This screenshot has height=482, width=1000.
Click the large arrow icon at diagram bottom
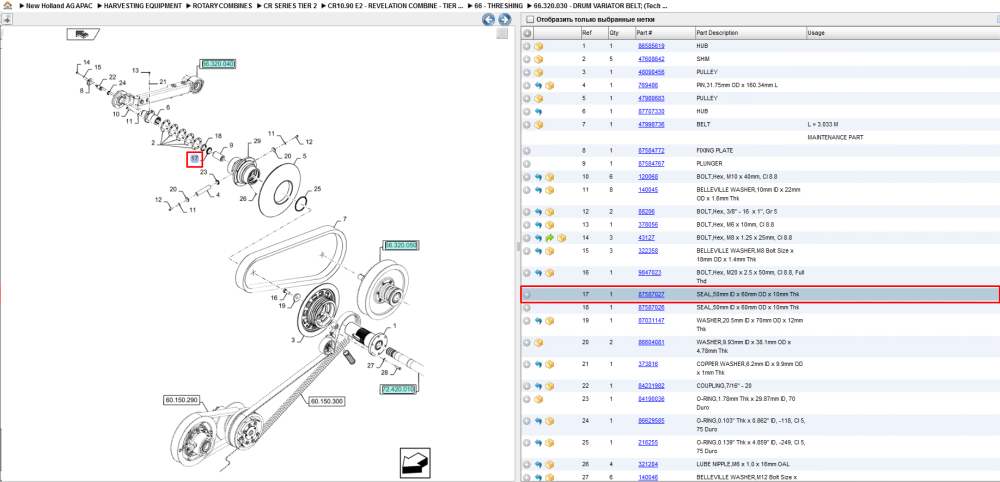pyautogui.click(x=416, y=462)
